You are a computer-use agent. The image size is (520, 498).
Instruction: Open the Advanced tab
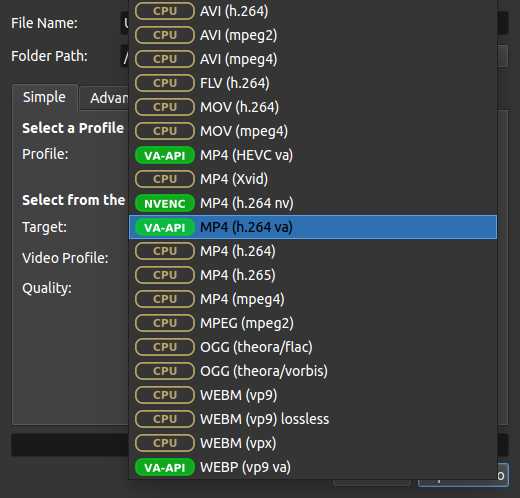click(x=109, y=98)
